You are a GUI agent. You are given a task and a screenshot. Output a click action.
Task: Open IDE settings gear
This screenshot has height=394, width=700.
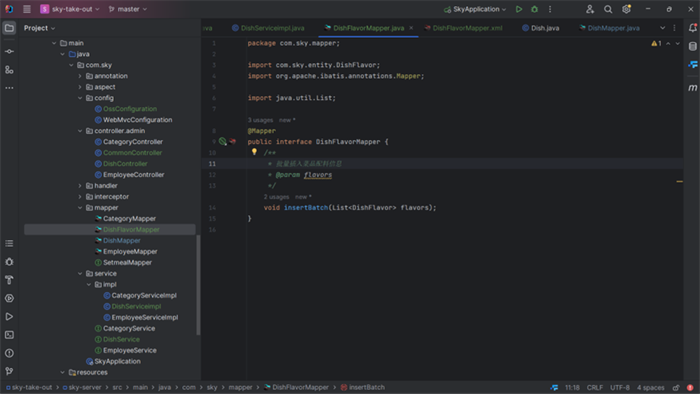coord(626,9)
